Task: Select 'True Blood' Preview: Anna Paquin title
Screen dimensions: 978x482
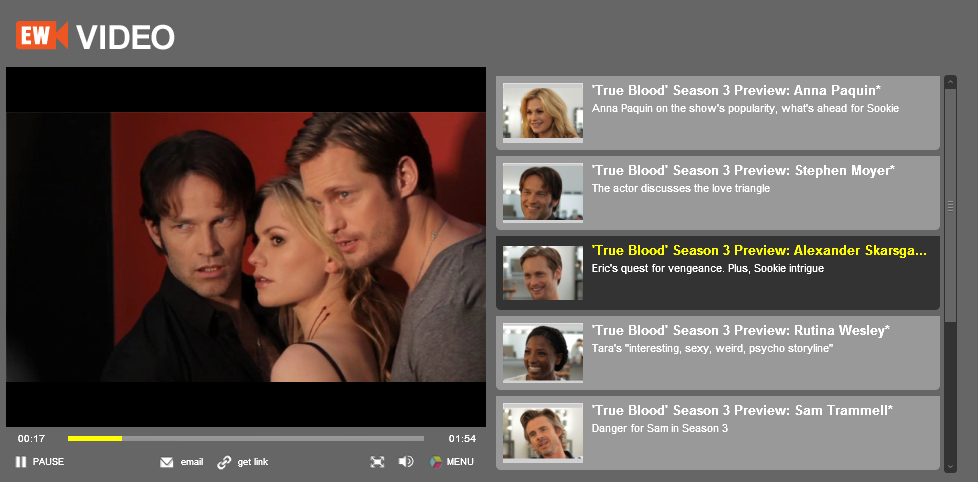Action: [x=736, y=90]
